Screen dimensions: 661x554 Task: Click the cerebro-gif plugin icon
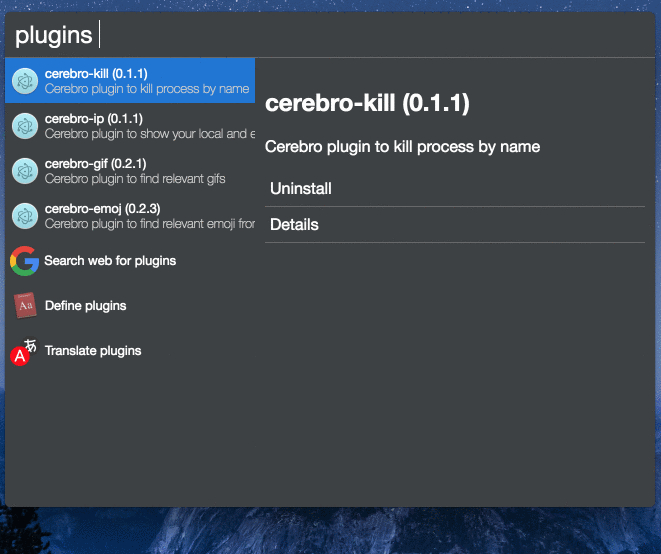click(x=25, y=171)
